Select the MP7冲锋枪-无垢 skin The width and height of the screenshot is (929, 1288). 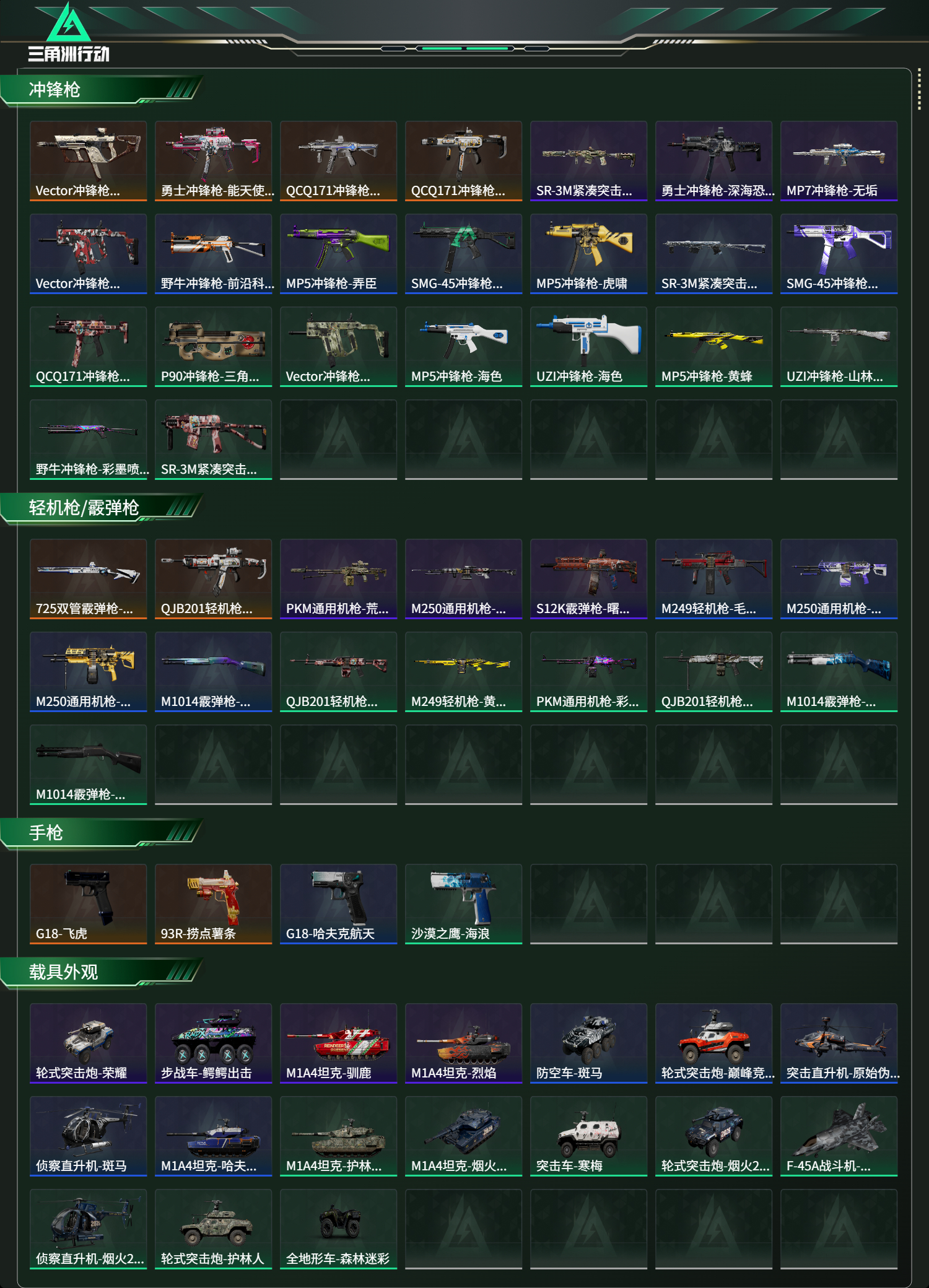tap(839, 161)
